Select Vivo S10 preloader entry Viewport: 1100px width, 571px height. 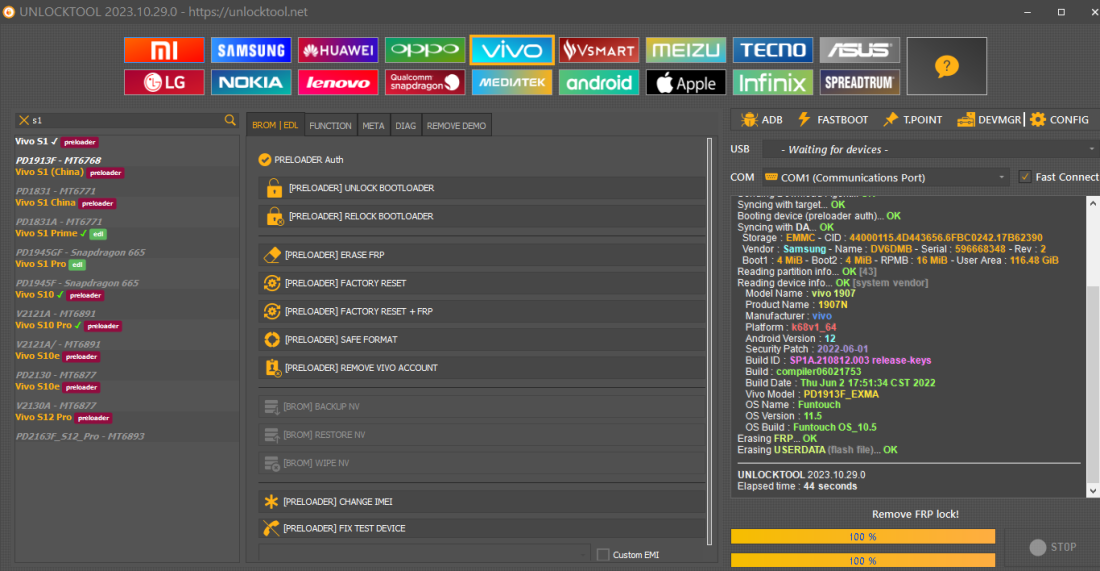pos(60,295)
